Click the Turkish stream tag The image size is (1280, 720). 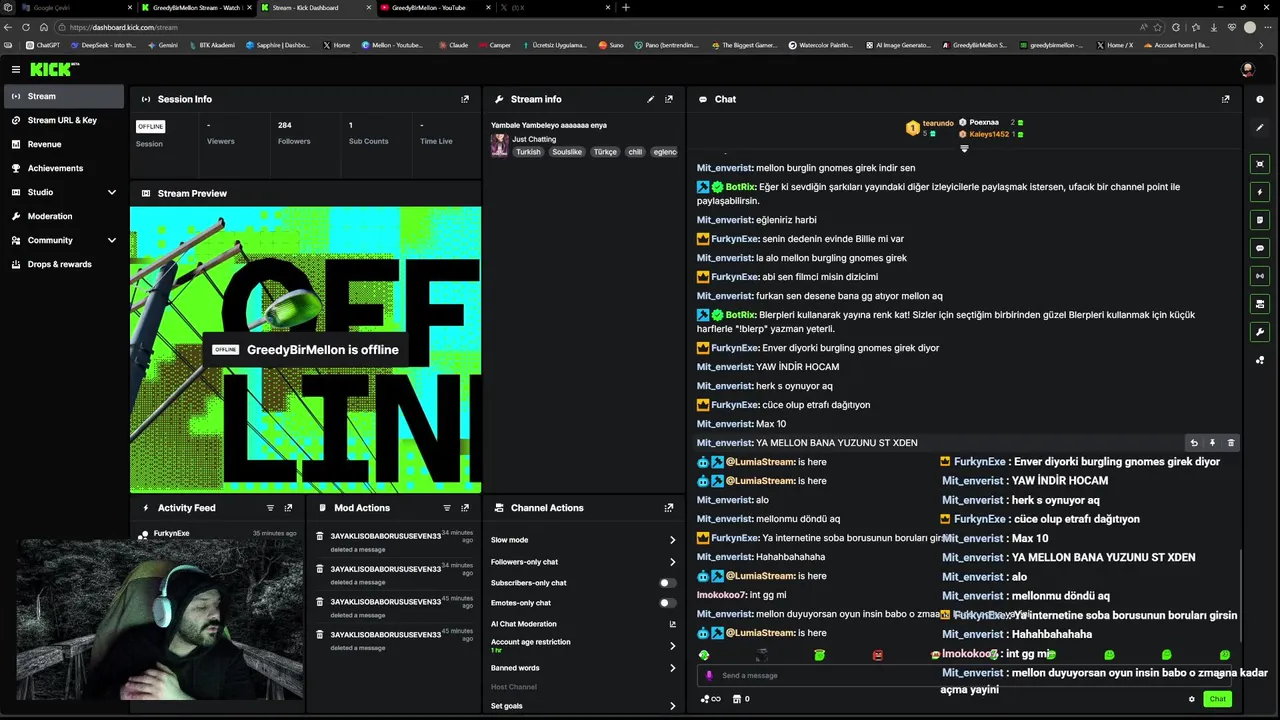[528, 152]
